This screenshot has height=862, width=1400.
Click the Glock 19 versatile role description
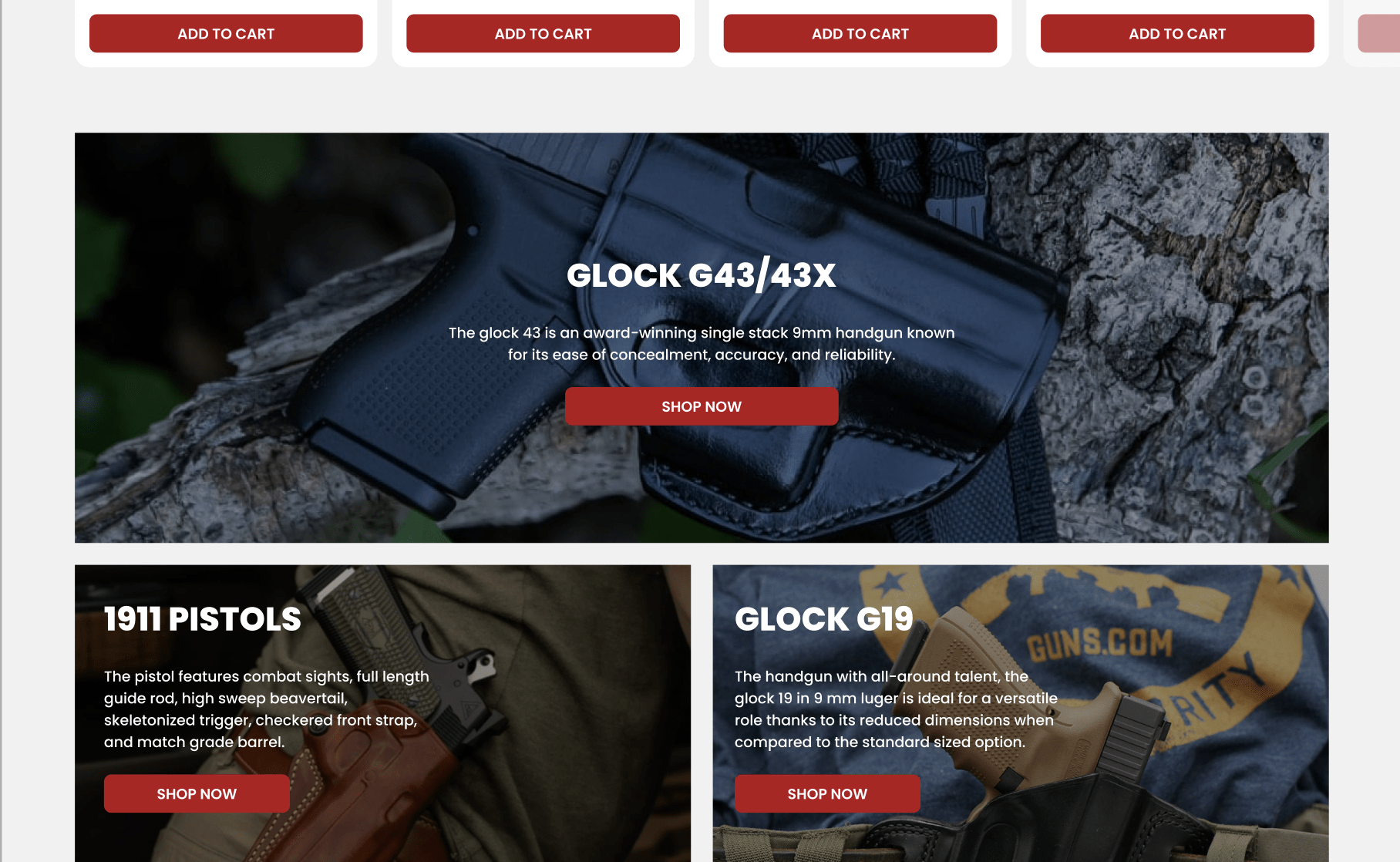pos(896,709)
